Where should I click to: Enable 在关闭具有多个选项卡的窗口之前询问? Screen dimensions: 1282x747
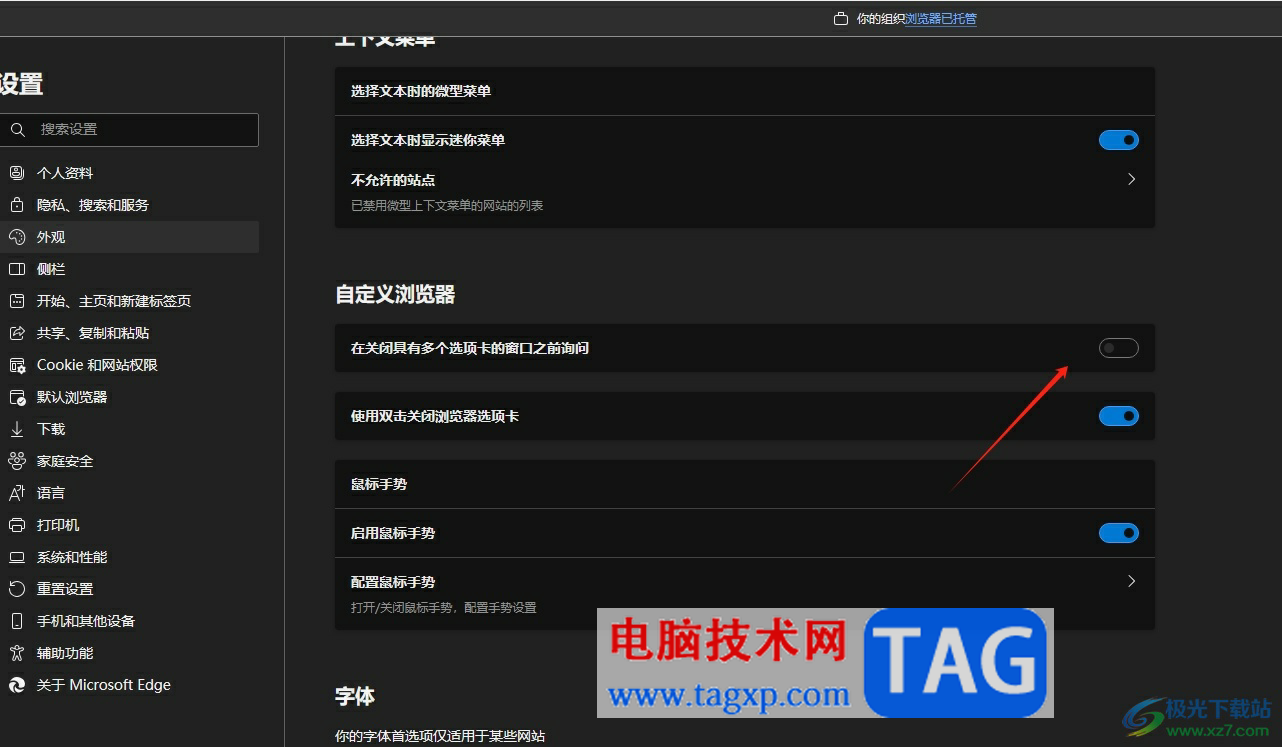pyautogui.click(x=1118, y=347)
